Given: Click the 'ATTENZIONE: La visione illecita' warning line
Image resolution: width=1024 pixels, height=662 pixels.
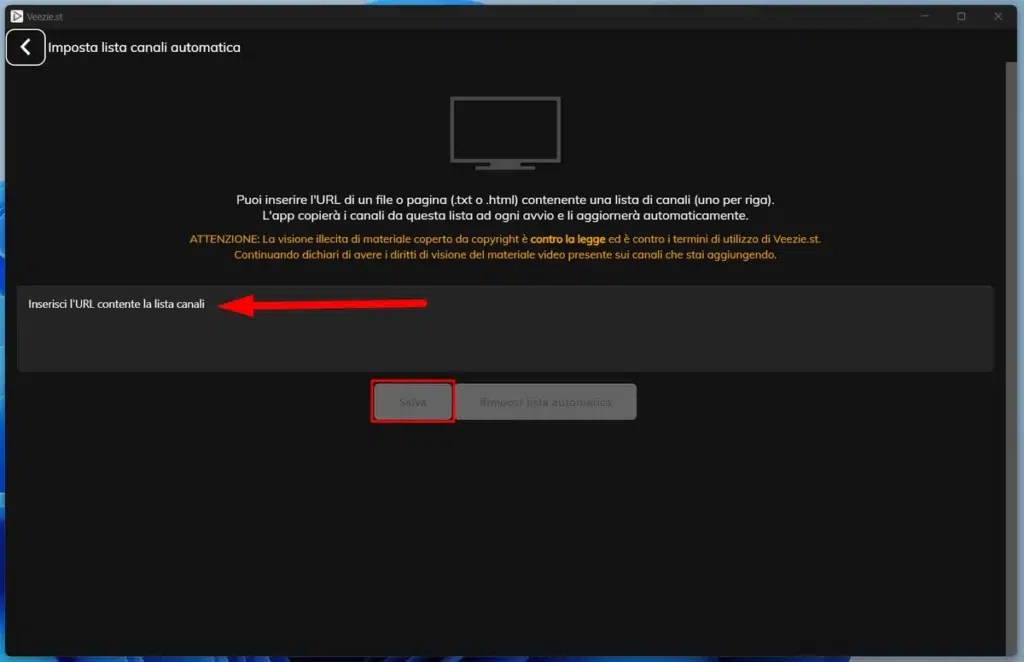Looking at the screenshot, I should pos(505,239).
